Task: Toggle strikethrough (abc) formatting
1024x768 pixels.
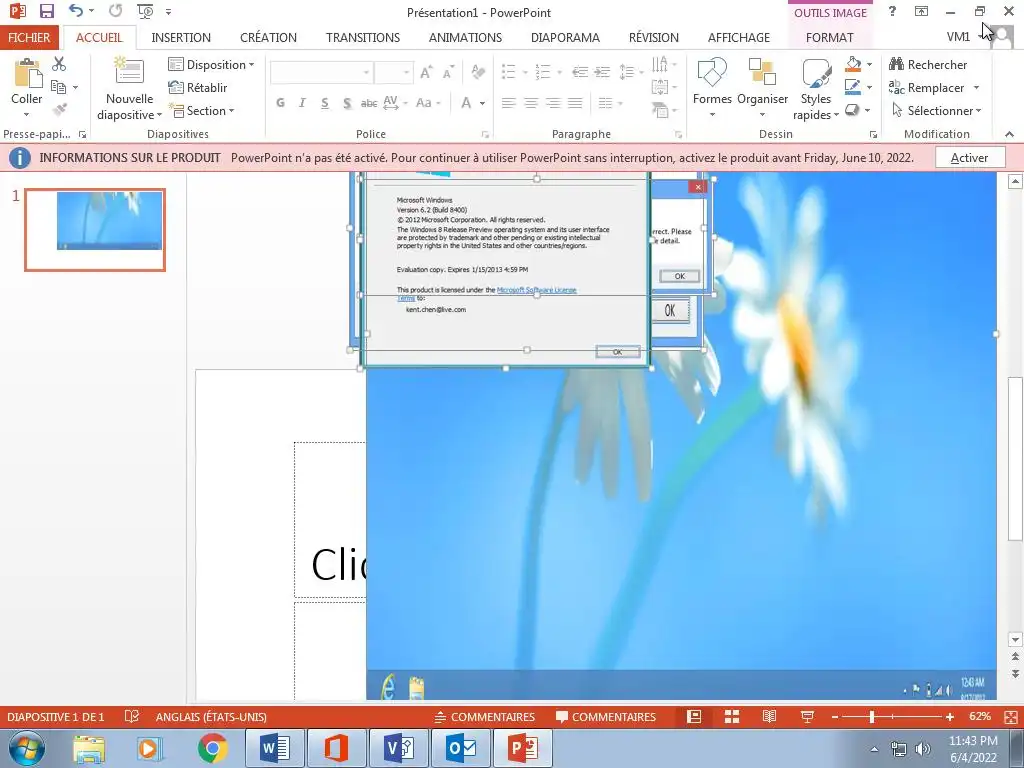Action: click(x=369, y=103)
